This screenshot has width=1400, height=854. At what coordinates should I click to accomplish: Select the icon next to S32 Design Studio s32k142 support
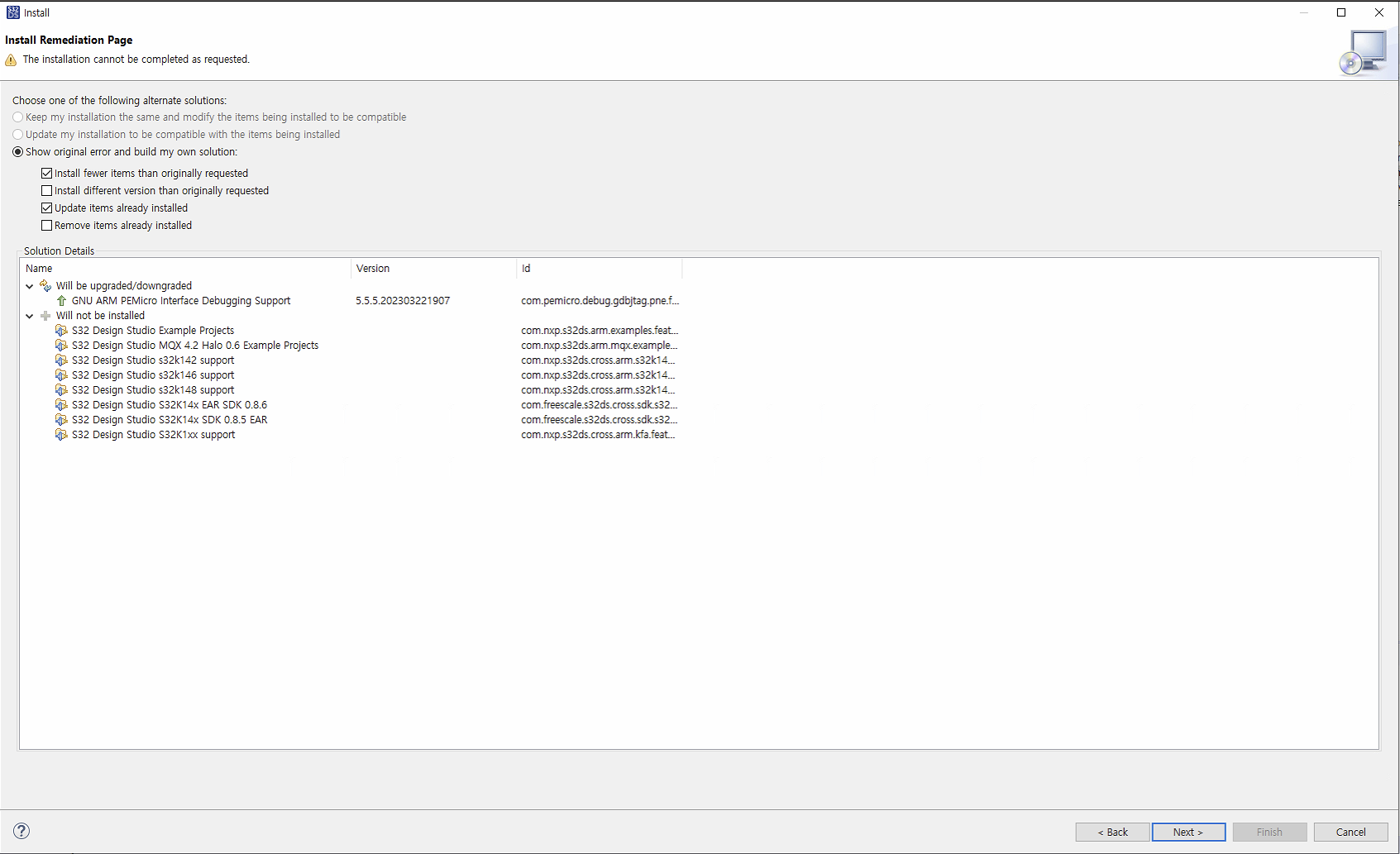coord(60,360)
